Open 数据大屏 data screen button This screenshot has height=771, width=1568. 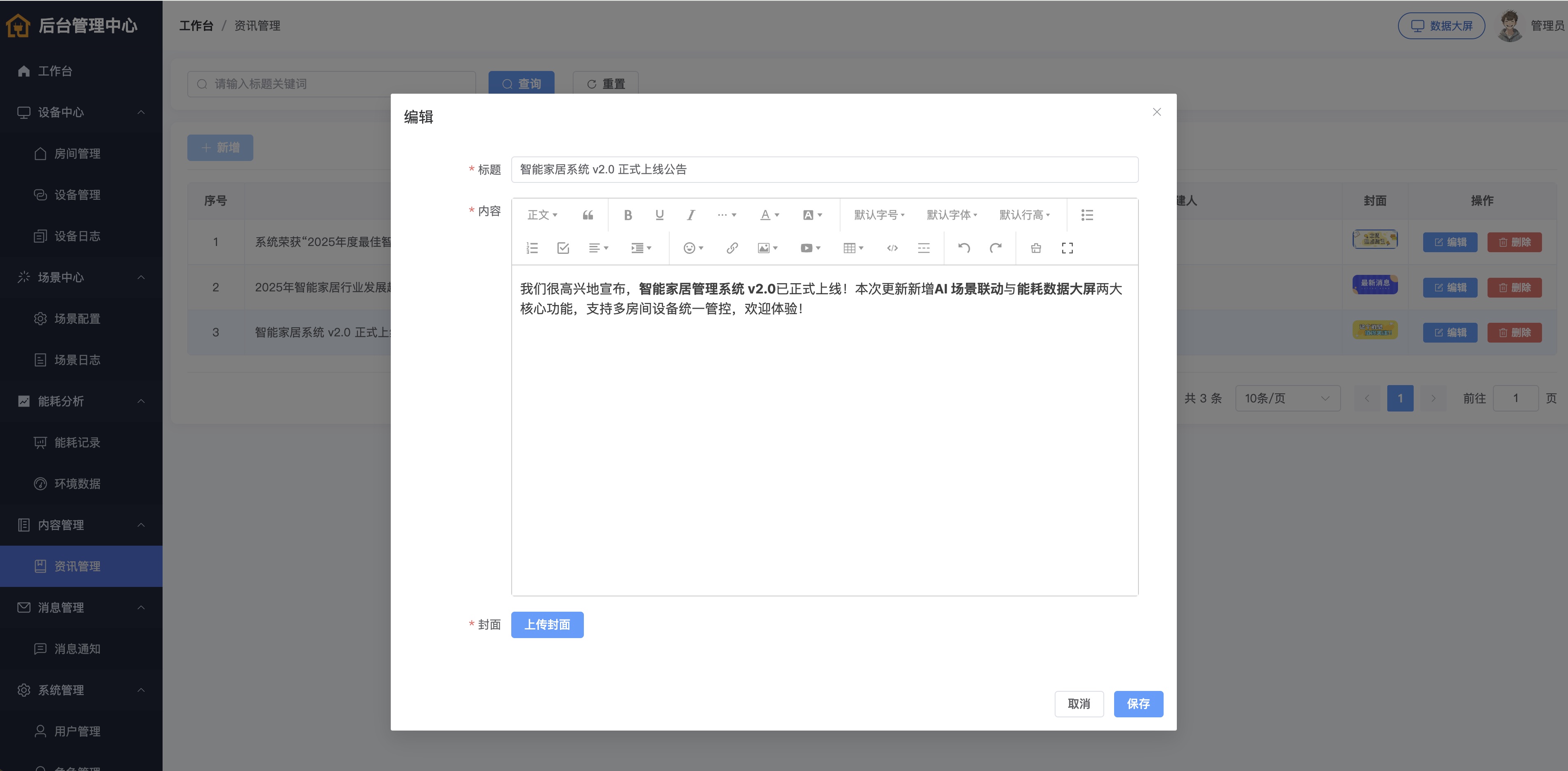point(1441,26)
